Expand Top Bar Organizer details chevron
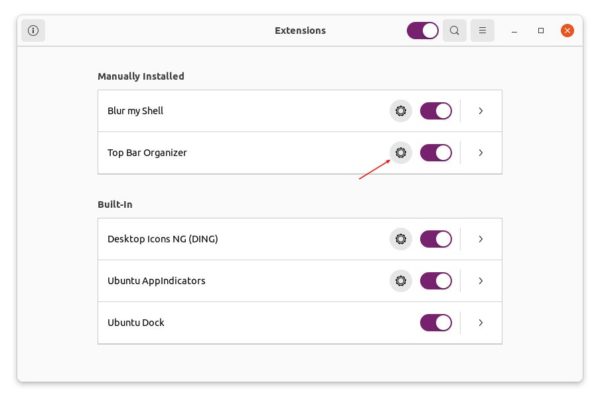600x401 pixels. pyautogui.click(x=481, y=153)
